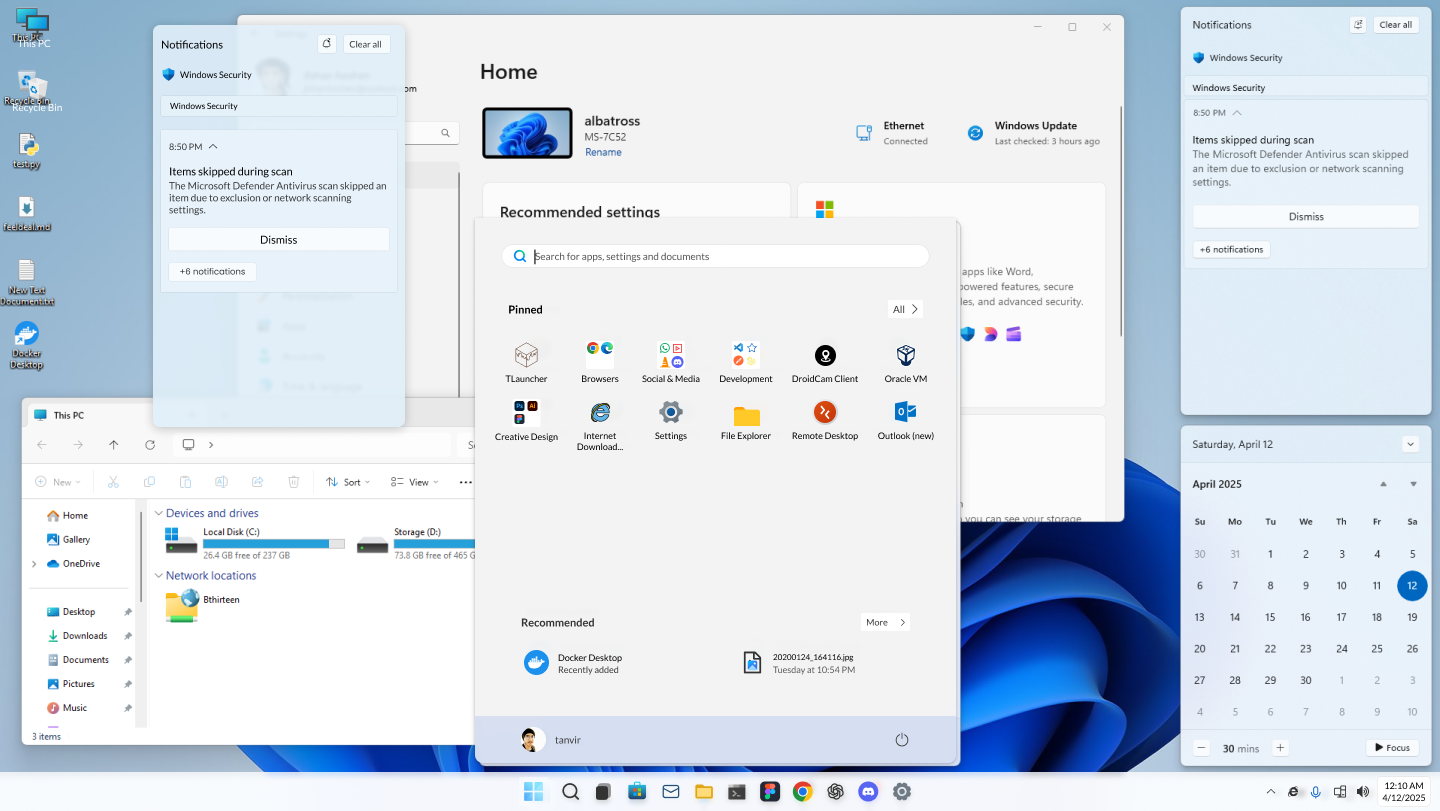The image size is (1440, 811).
Task: Click the Delete trash icon in the toolbar
Action: (x=292, y=481)
